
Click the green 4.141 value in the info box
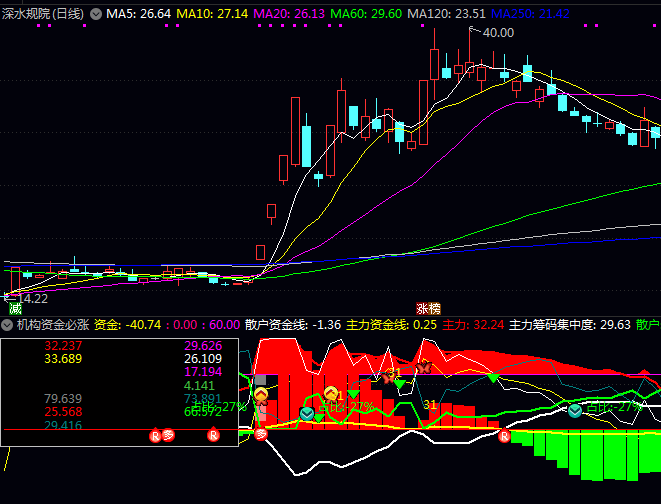coord(199,386)
